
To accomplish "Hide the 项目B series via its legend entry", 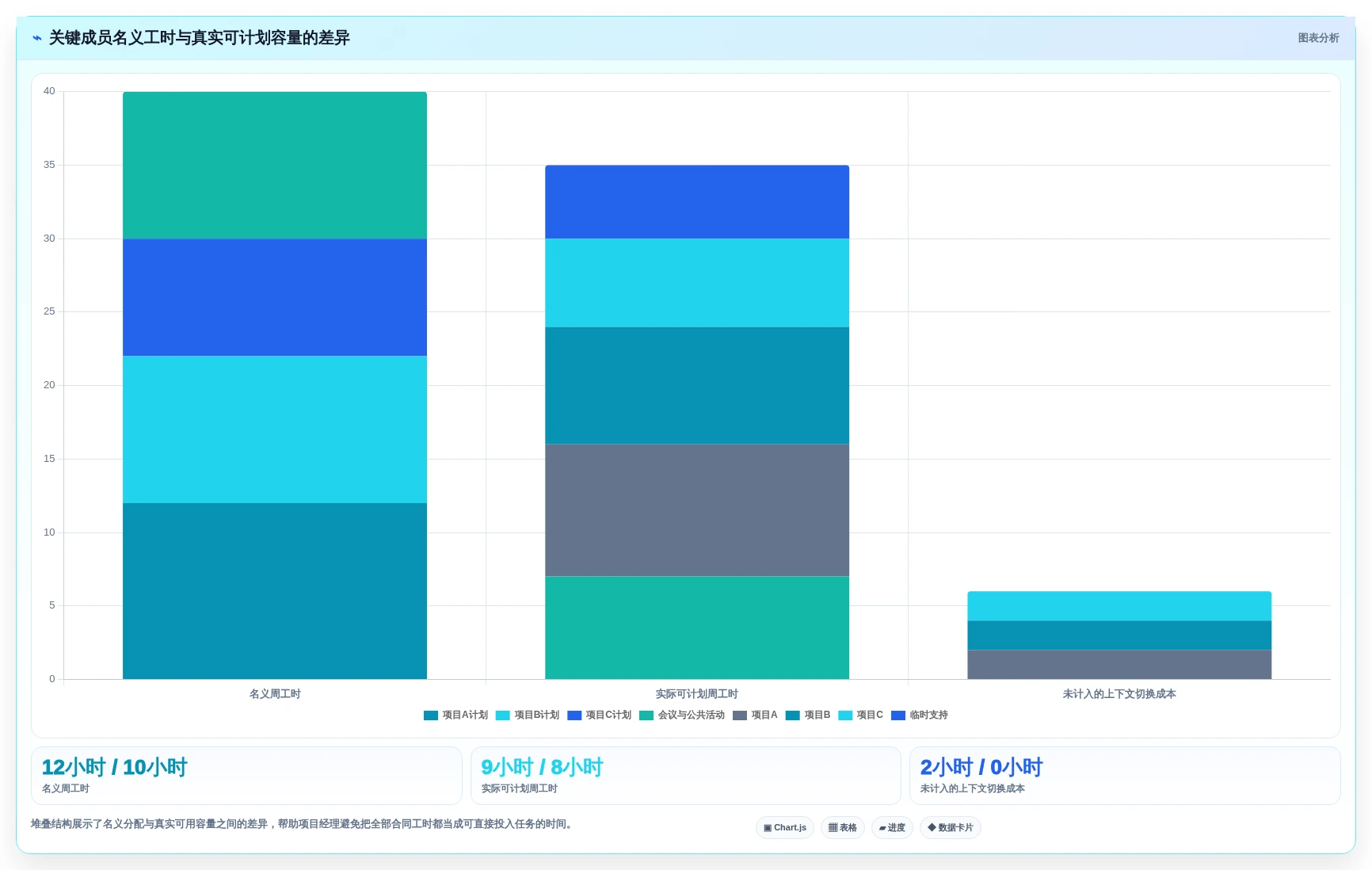I will pos(808,715).
